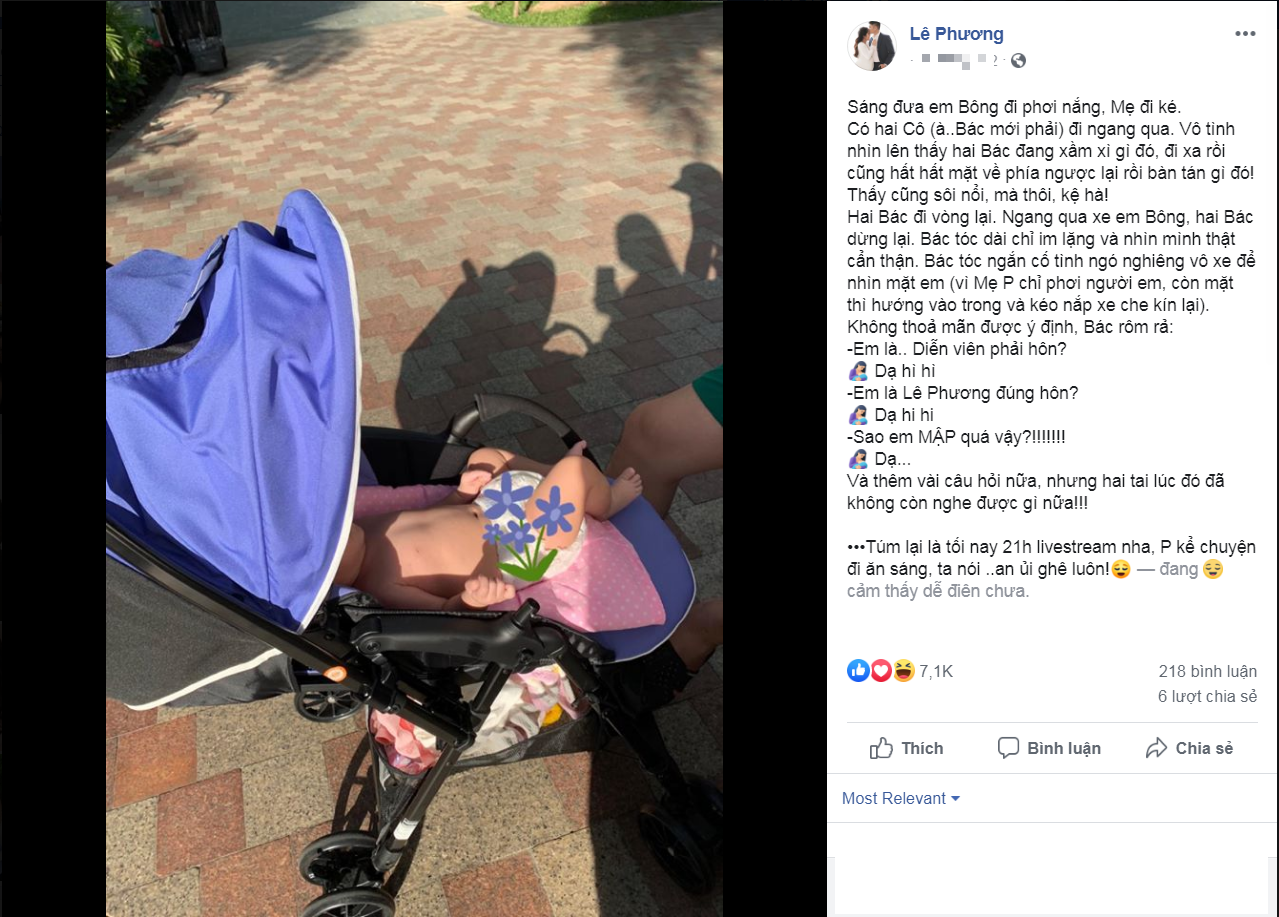Click the public globe privacy icon
This screenshot has height=917, width=1279.
pyautogui.click(x=1018, y=61)
